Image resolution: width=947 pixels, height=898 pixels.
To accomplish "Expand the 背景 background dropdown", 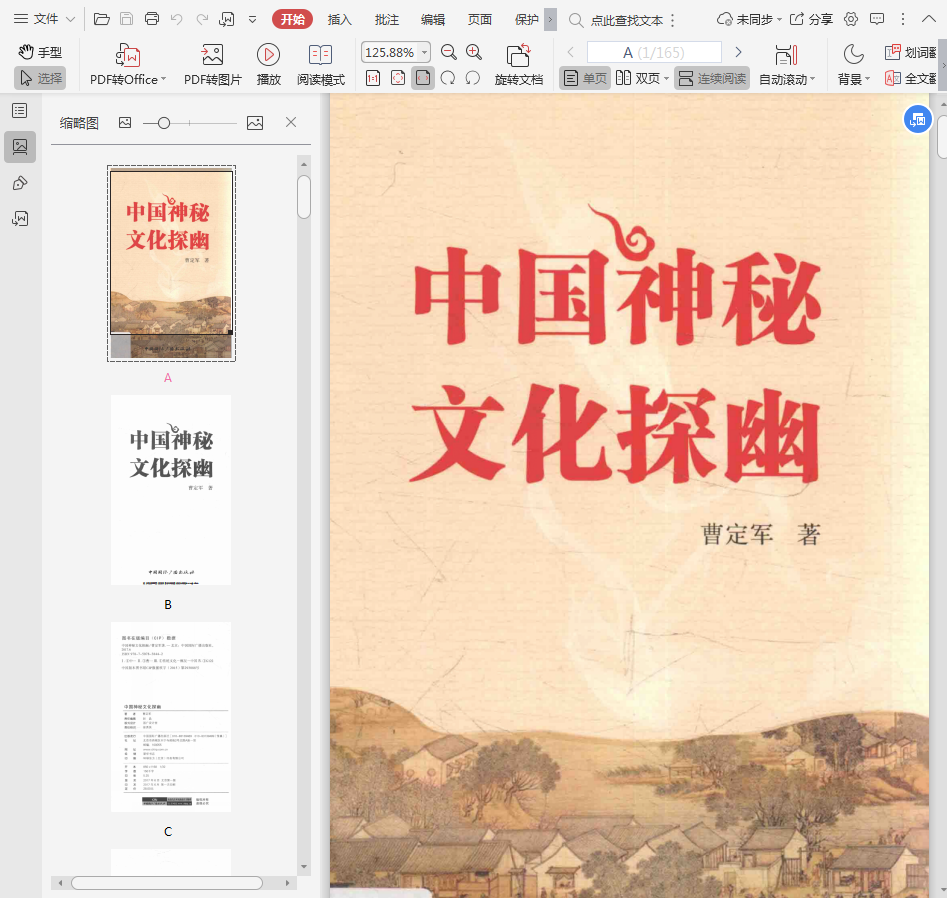I will (x=867, y=79).
